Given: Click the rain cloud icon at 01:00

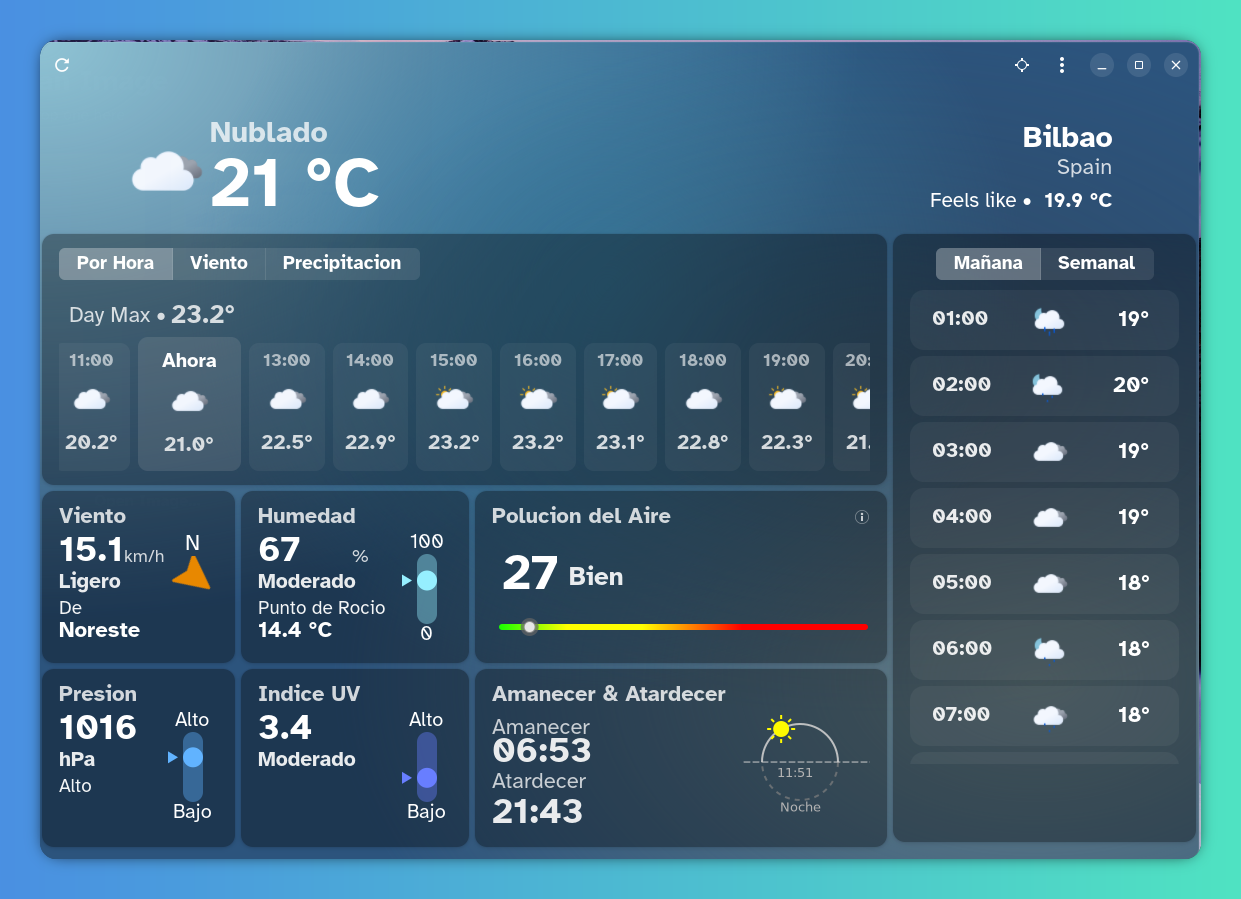Looking at the screenshot, I should coord(1048,320).
